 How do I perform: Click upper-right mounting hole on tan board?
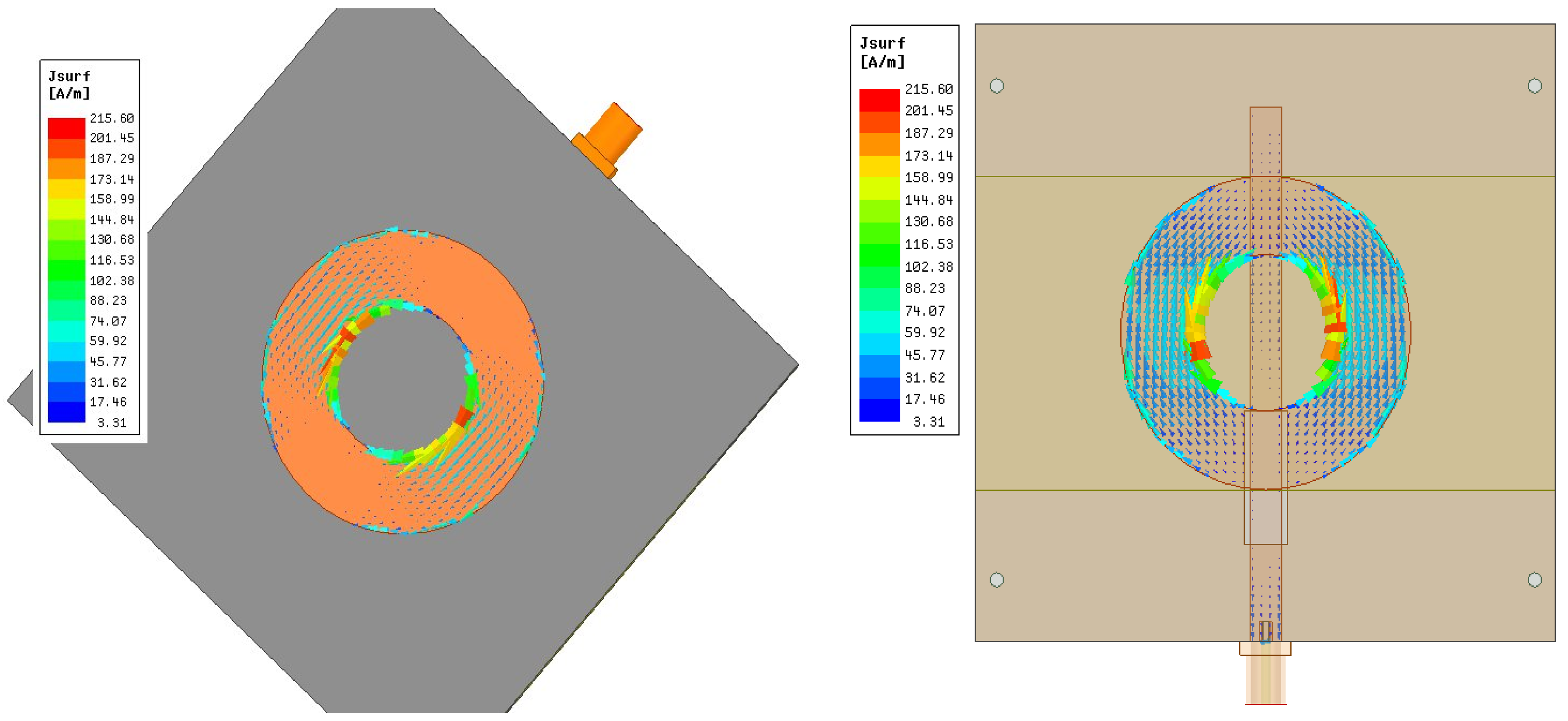[x=1534, y=86]
